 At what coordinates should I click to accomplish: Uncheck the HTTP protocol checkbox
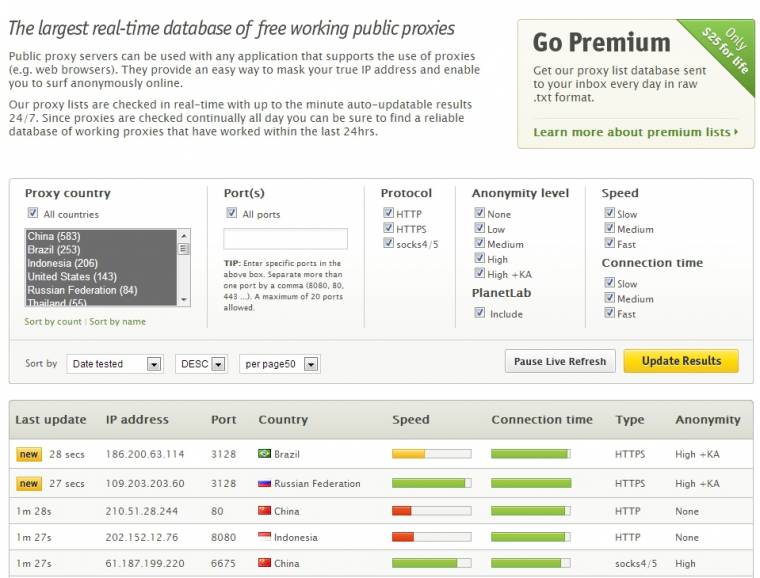click(x=388, y=213)
